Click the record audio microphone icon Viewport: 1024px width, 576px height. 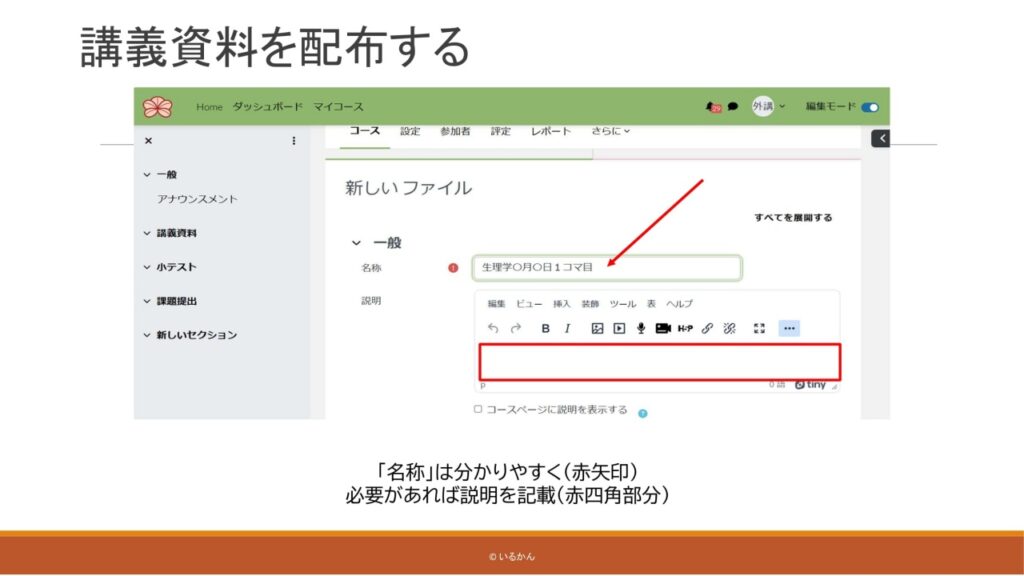point(641,328)
